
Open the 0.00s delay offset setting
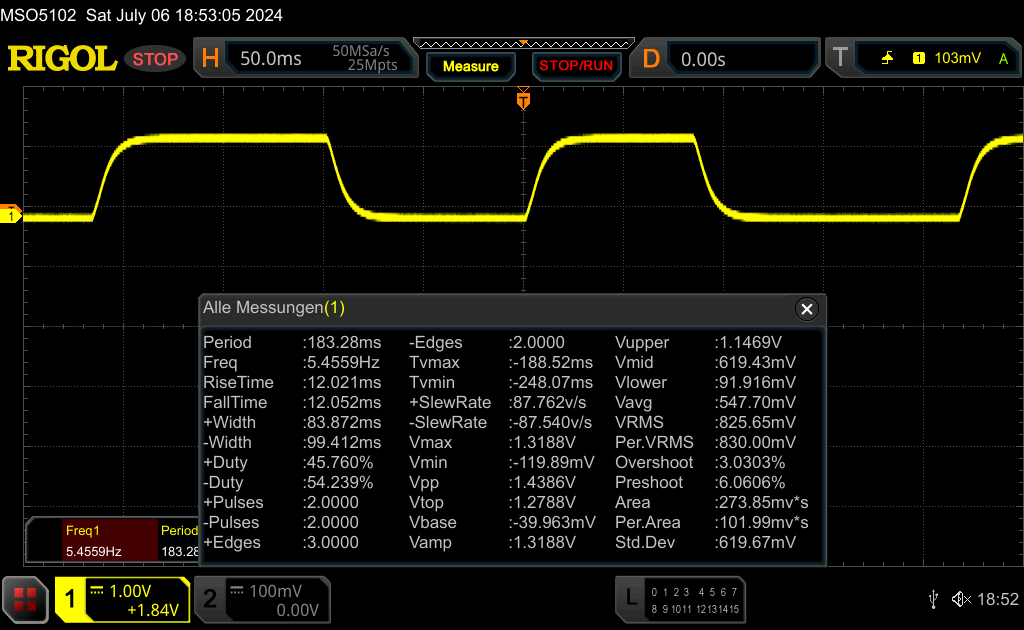point(740,59)
